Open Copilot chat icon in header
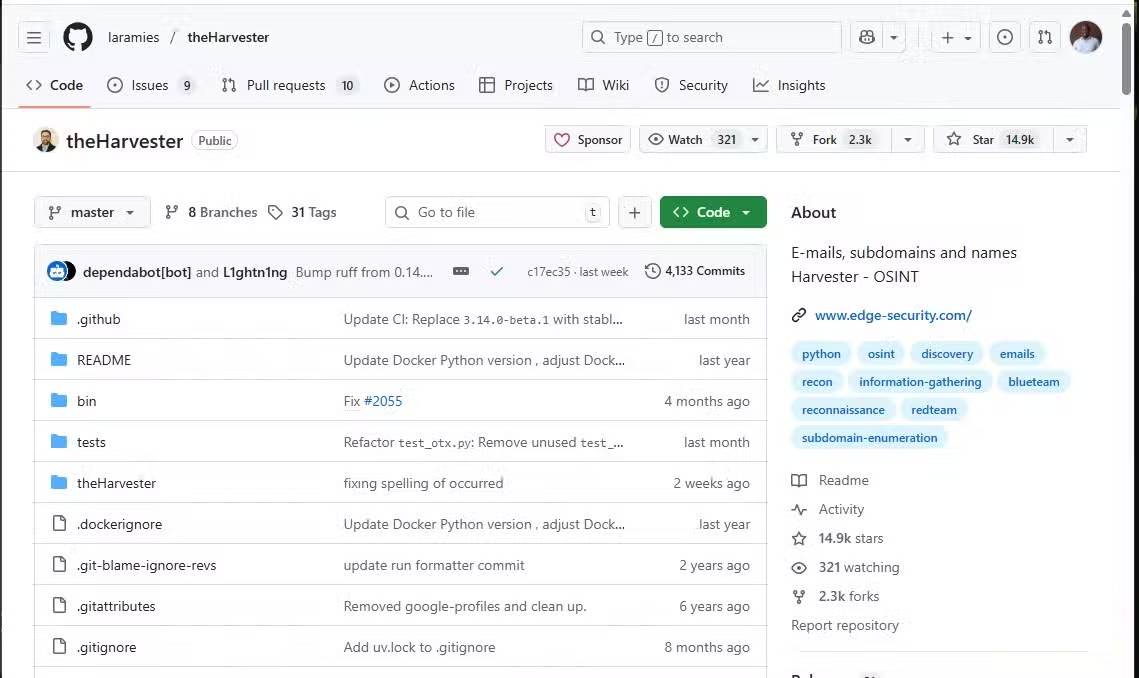This screenshot has height=678, width=1139. click(867, 37)
